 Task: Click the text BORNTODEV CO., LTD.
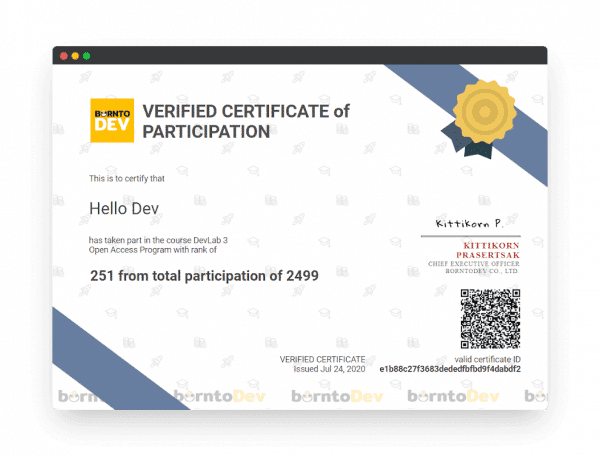(x=482, y=271)
